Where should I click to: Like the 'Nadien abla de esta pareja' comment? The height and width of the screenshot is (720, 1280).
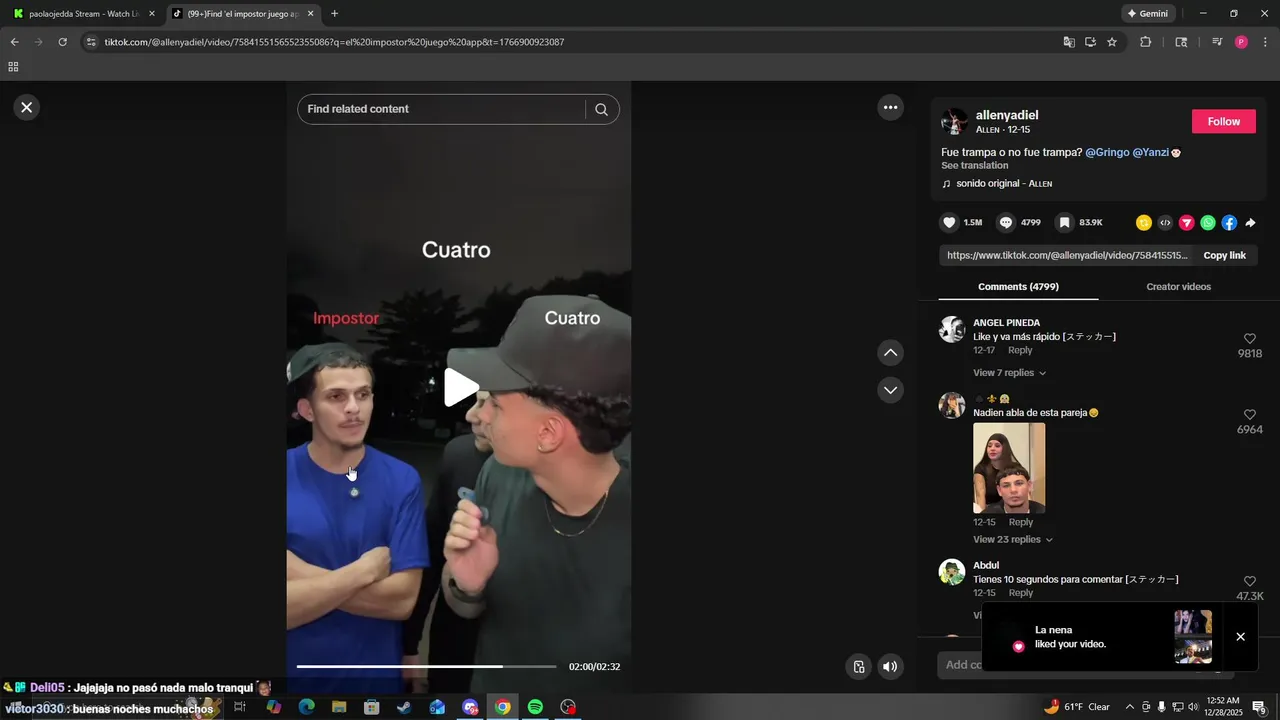pyautogui.click(x=1249, y=415)
